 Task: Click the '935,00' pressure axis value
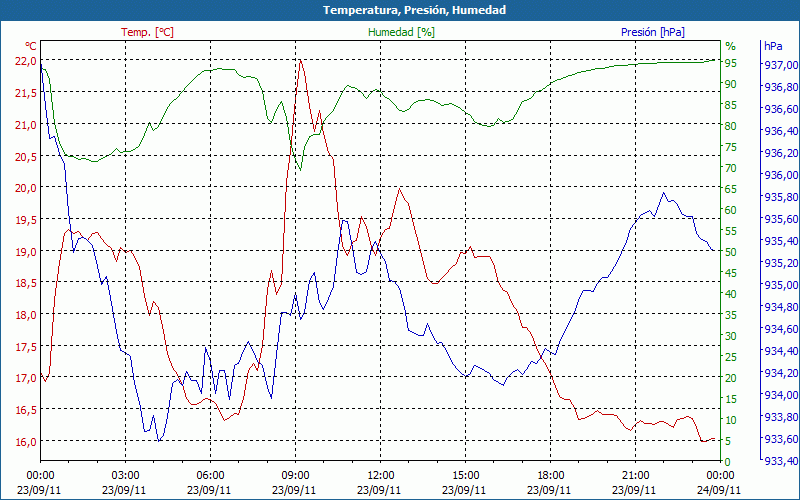[781, 285]
